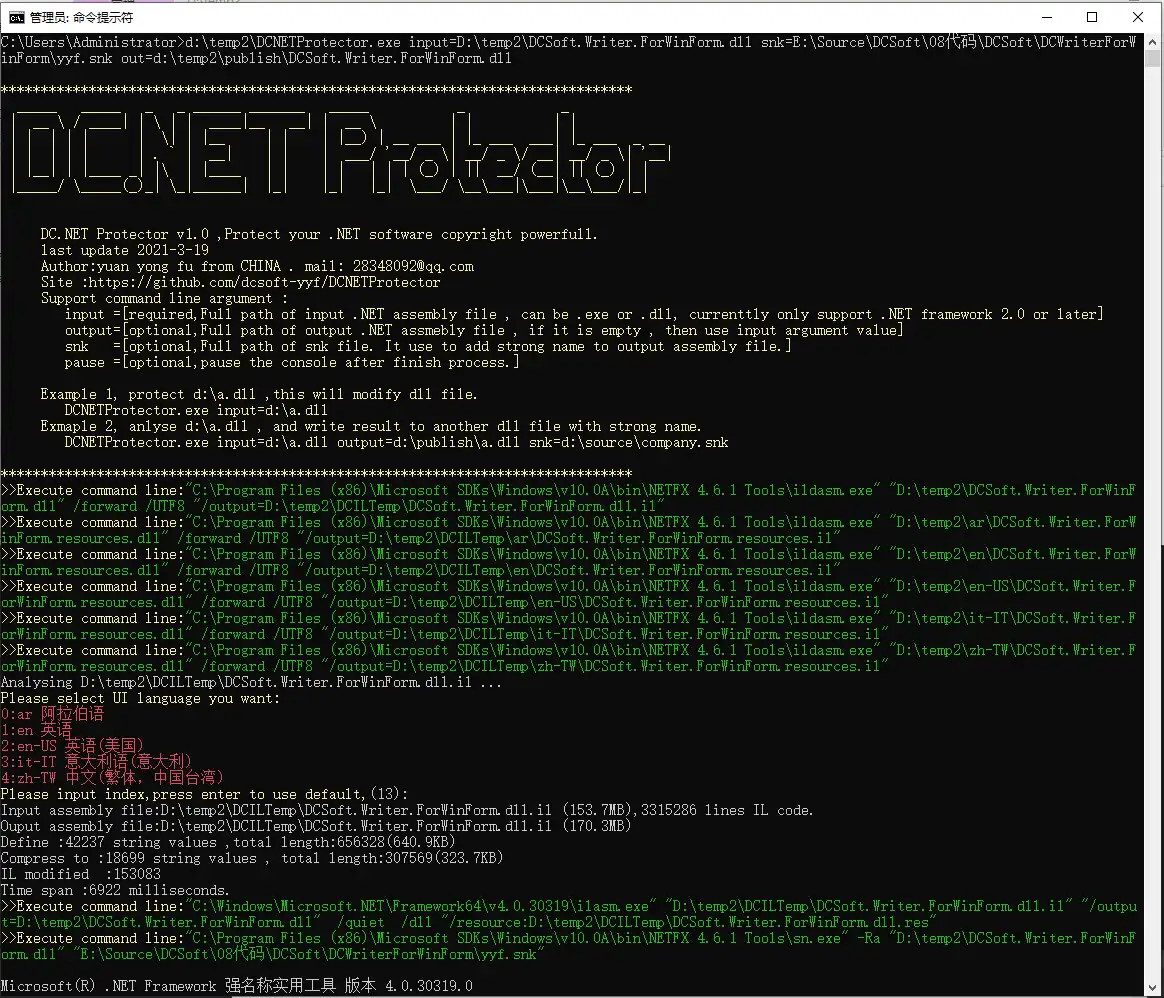Click the scrollbar thumb at top
The width and height of the screenshot is (1164, 998).
(1152, 59)
